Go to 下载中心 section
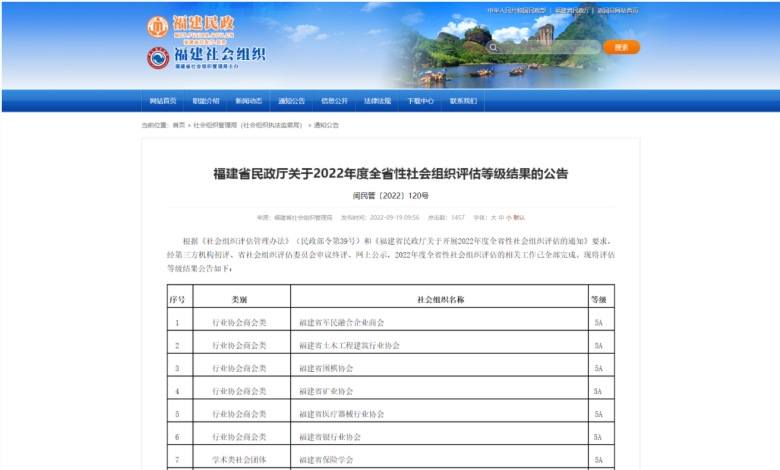Screen dimensions: 780x470 420,101
